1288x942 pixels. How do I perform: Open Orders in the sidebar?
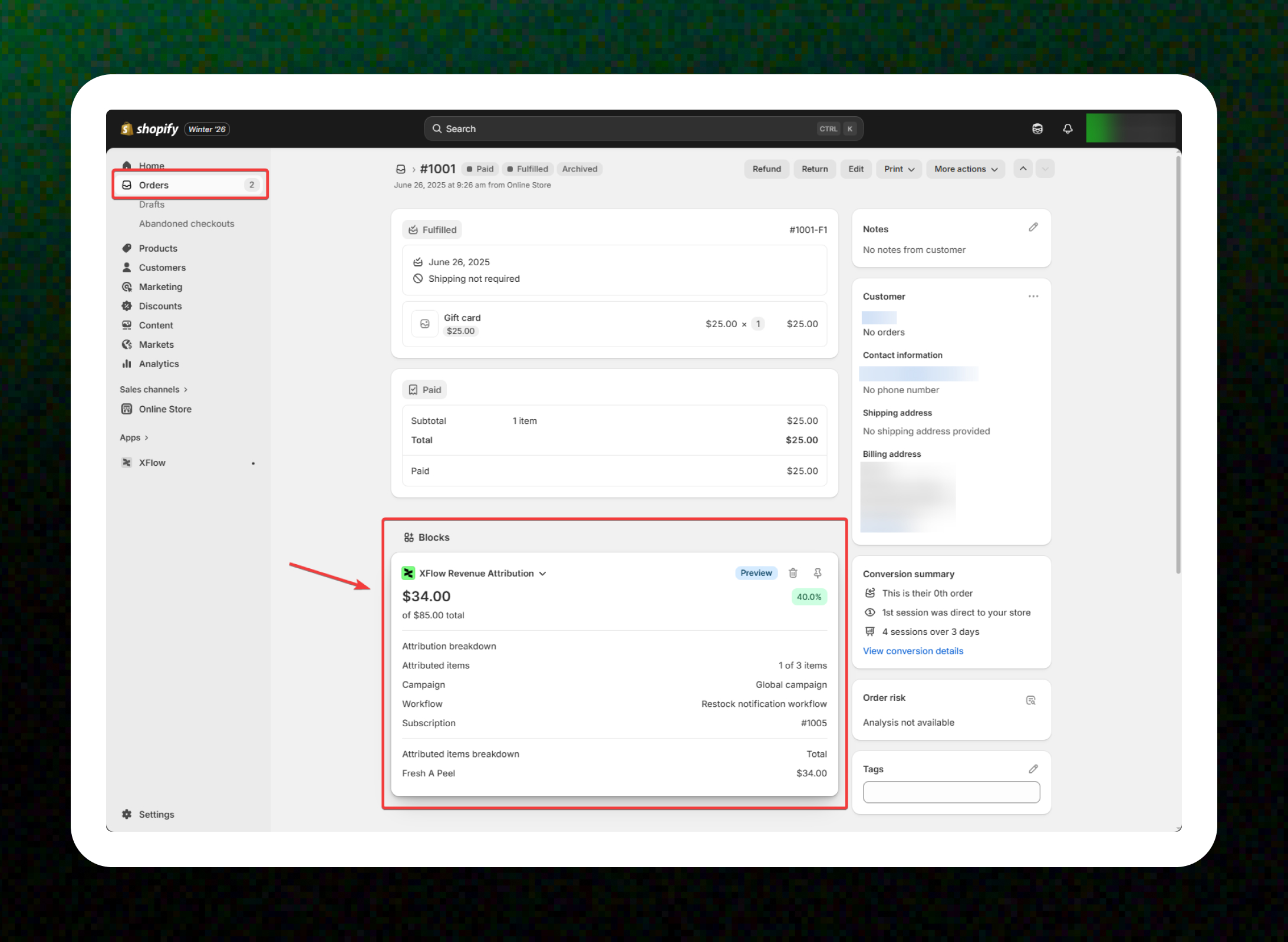point(190,185)
